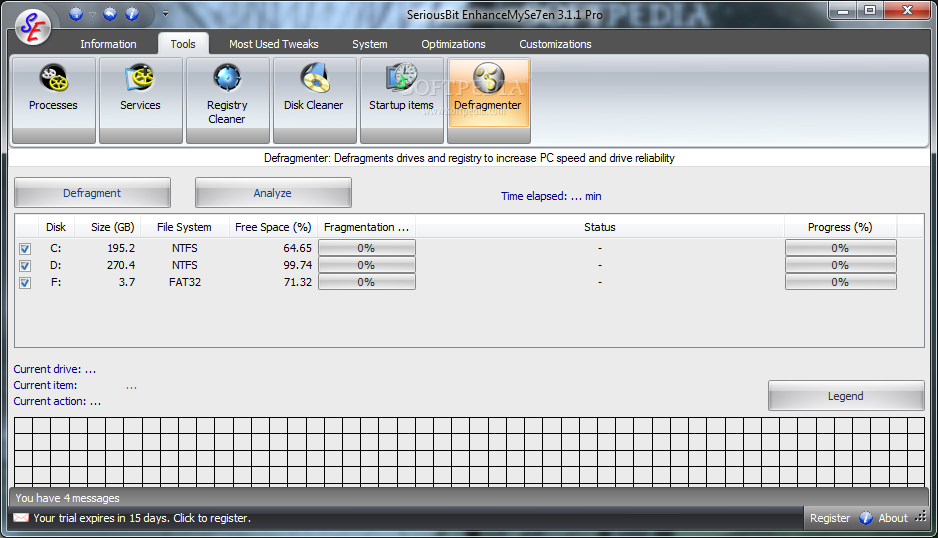
Task: Click the 99.74 free space value
Action: coord(298,265)
